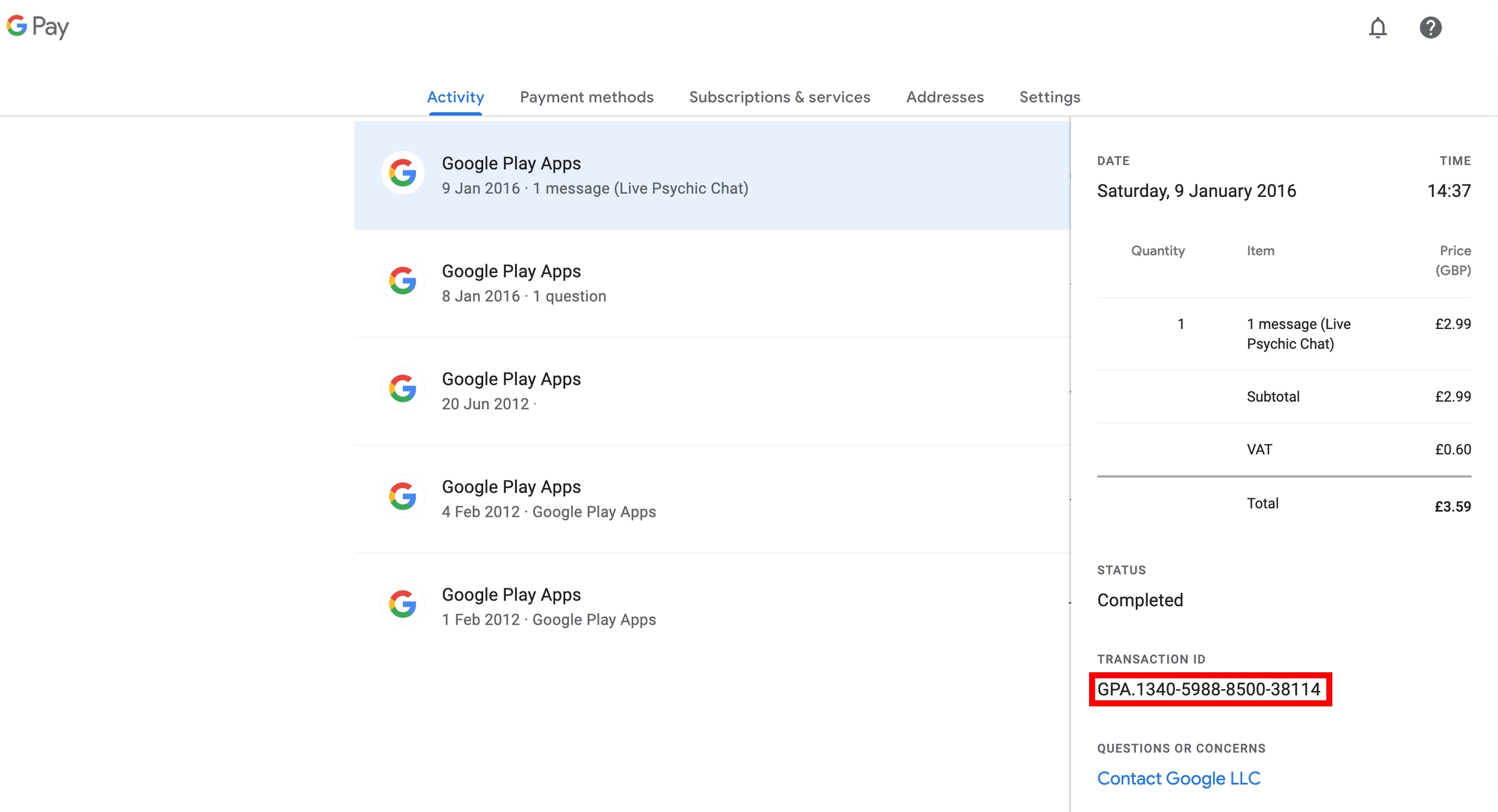Switch to the Settings tab
1498x812 pixels.
[1049, 98]
